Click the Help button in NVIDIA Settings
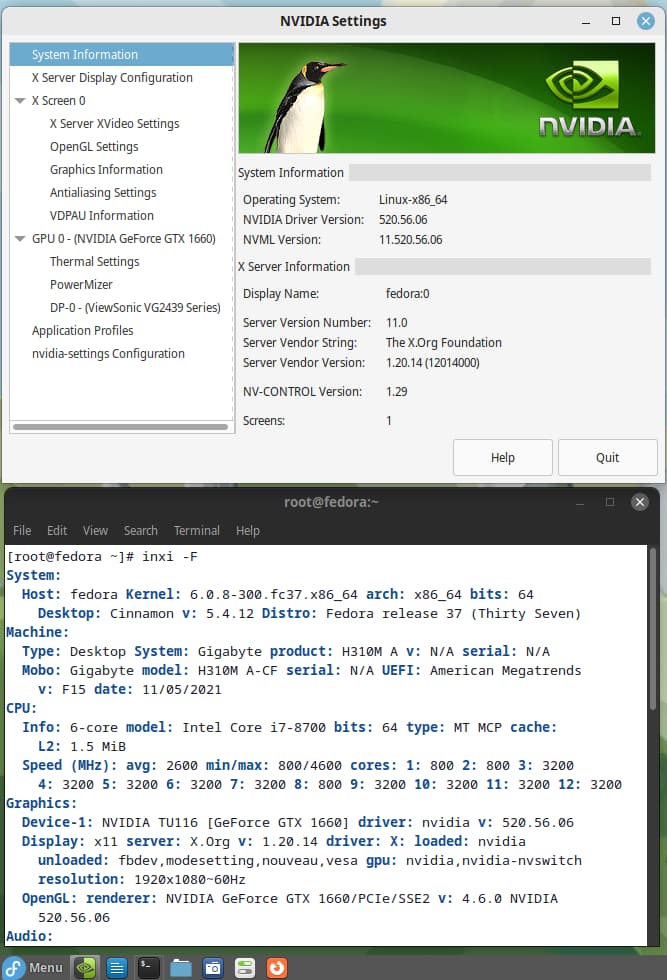This screenshot has height=980, width=667. click(503, 458)
